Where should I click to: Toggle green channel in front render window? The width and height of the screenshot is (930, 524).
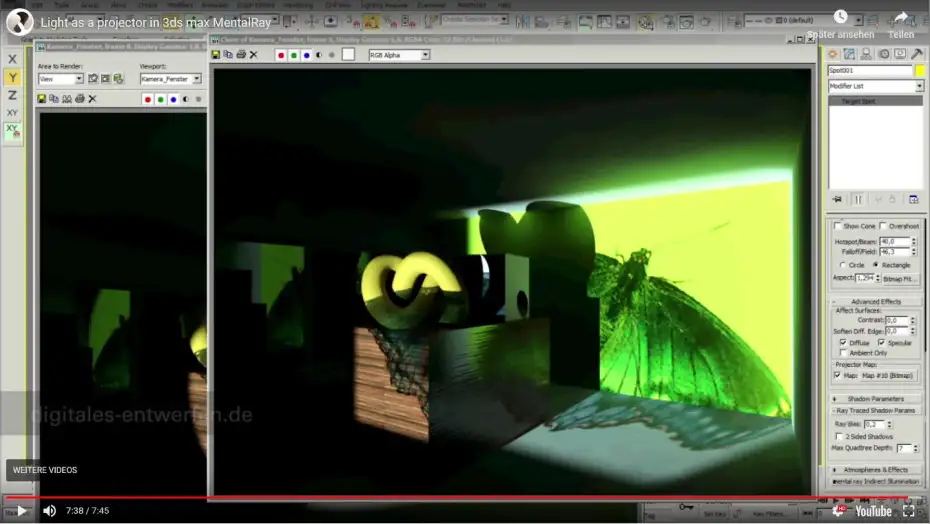294,55
